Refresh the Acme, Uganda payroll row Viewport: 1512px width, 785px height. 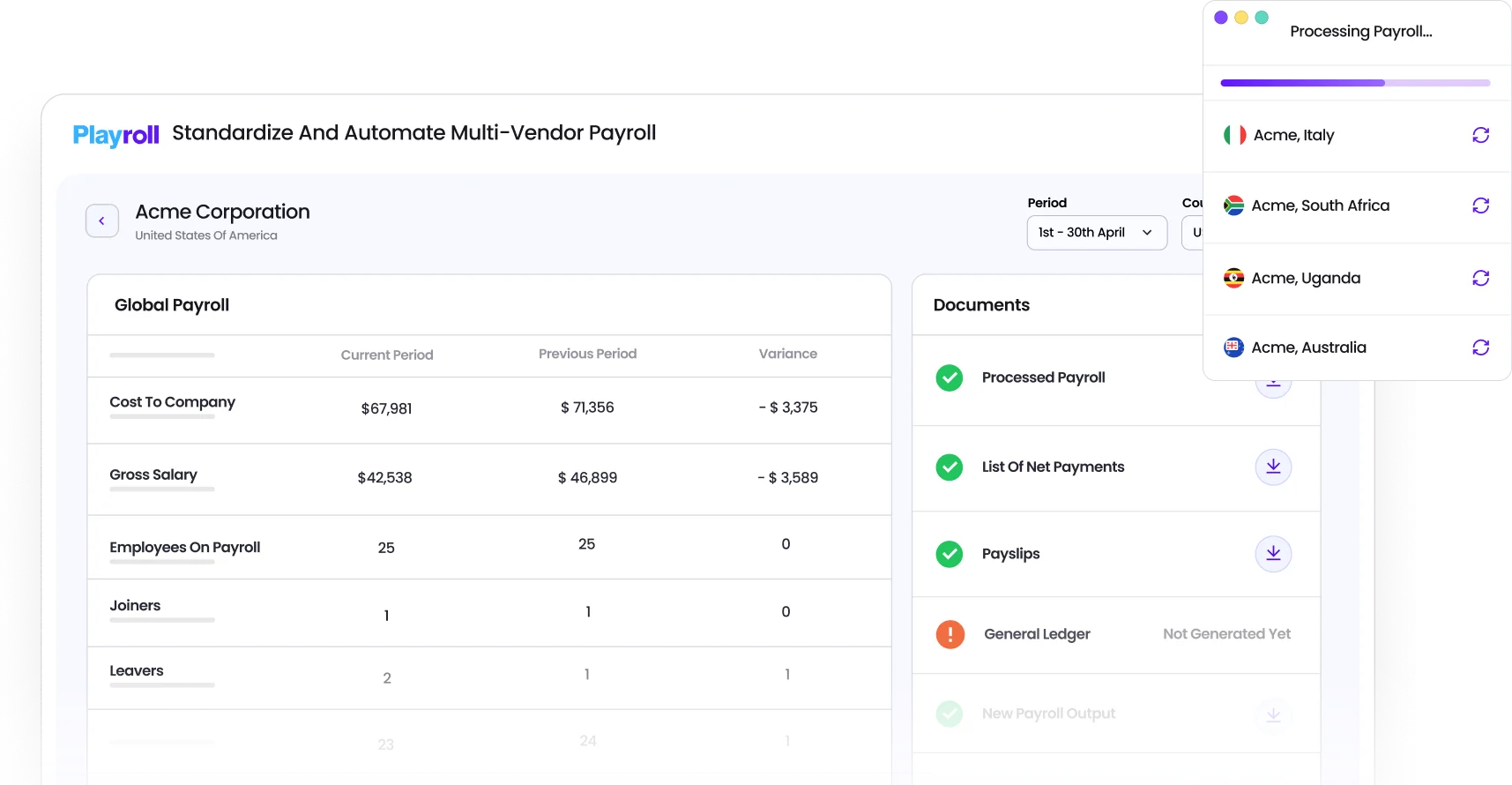pyautogui.click(x=1480, y=278)
